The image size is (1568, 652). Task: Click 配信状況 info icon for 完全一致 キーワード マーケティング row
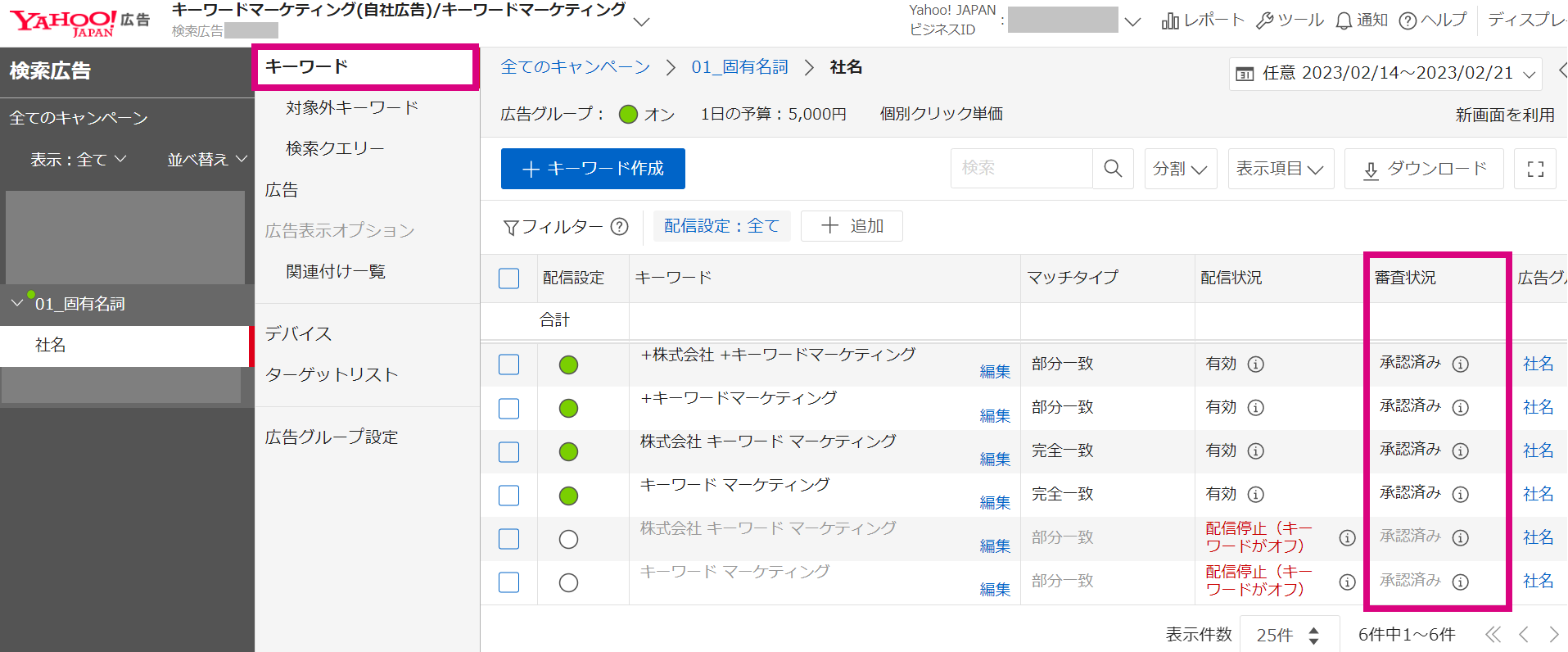point(1256,494)
